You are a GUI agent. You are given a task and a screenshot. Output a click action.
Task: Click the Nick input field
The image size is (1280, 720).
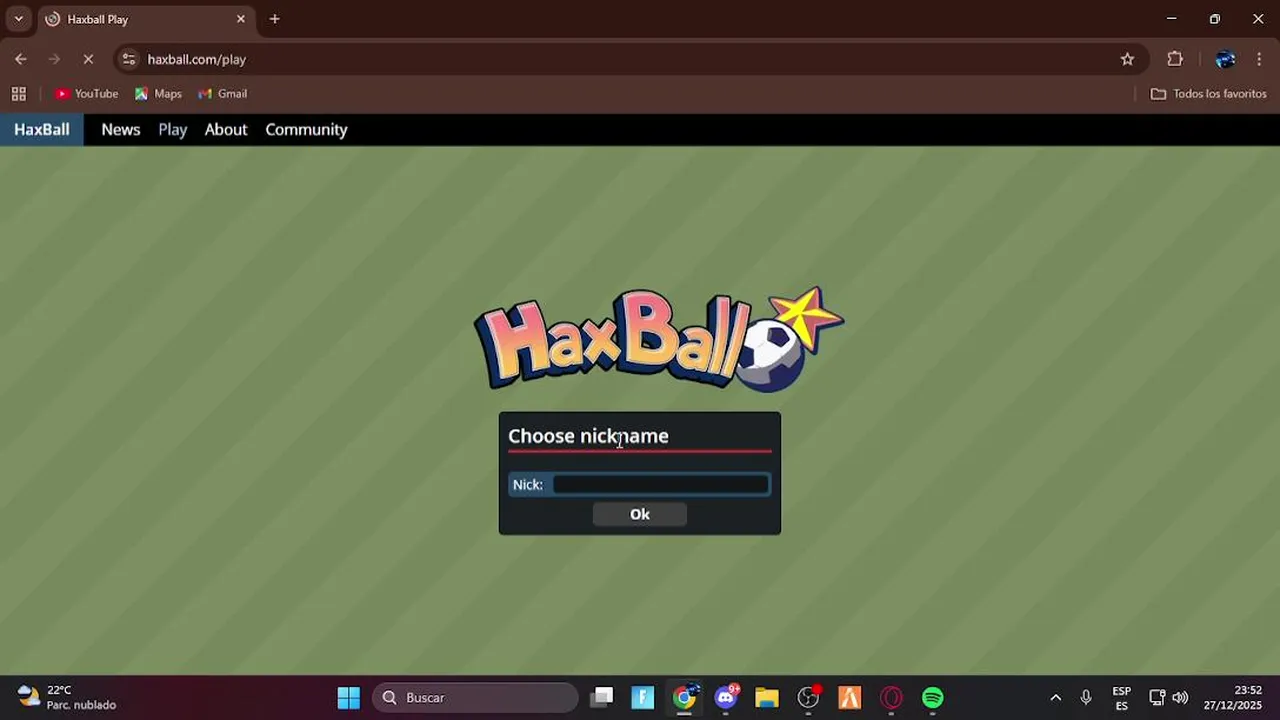point(661,484)
